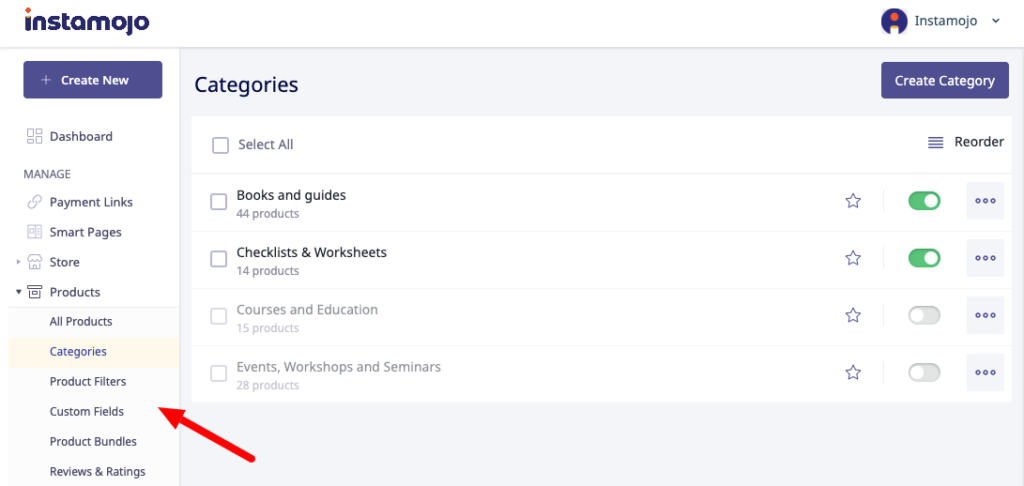The width and height of the screenshot is (1024, 486).
Task: Check the Select All checkbox
Action: pos(220,145)
